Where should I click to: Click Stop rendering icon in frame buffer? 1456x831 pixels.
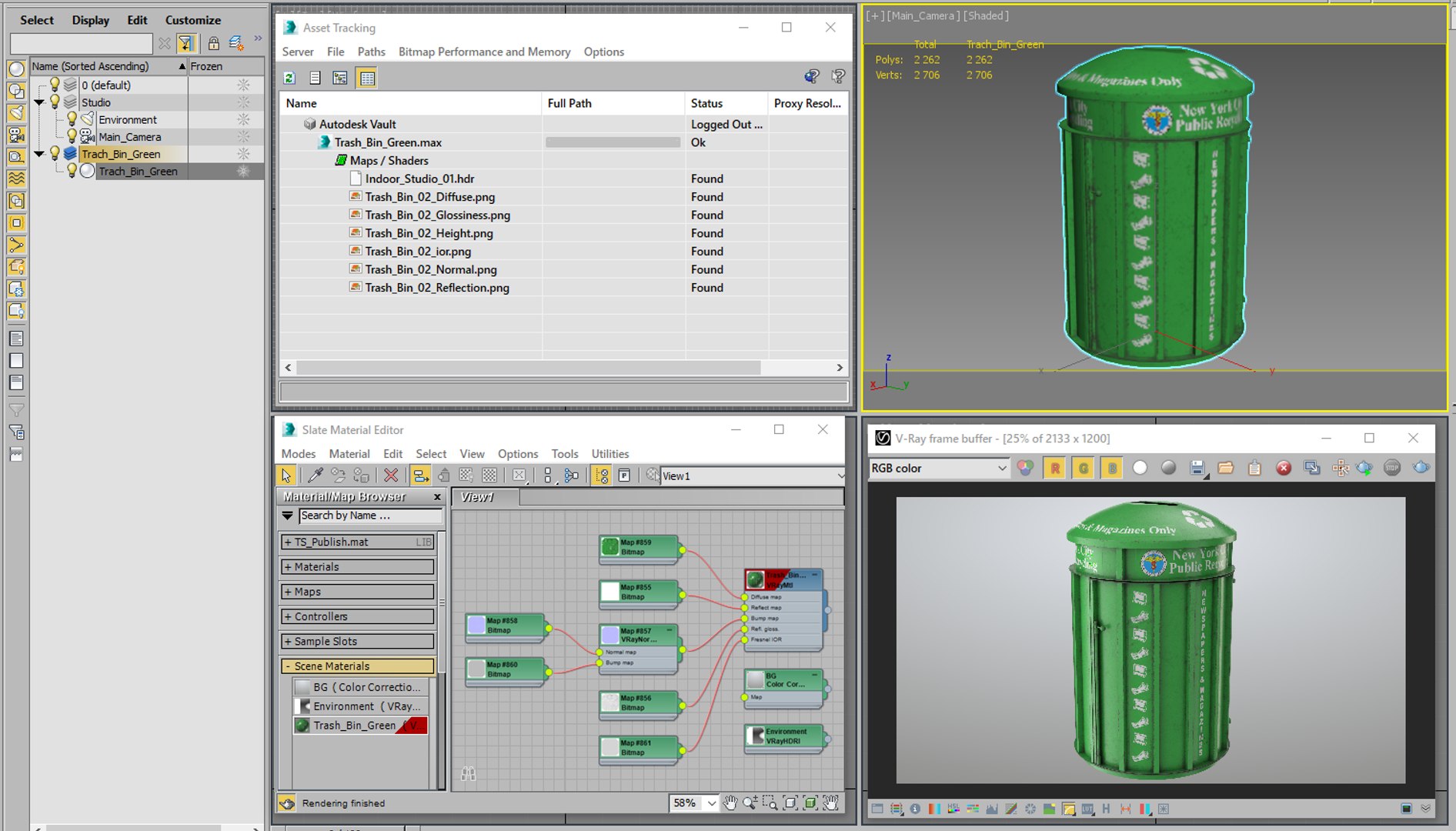pos(1392,467)
